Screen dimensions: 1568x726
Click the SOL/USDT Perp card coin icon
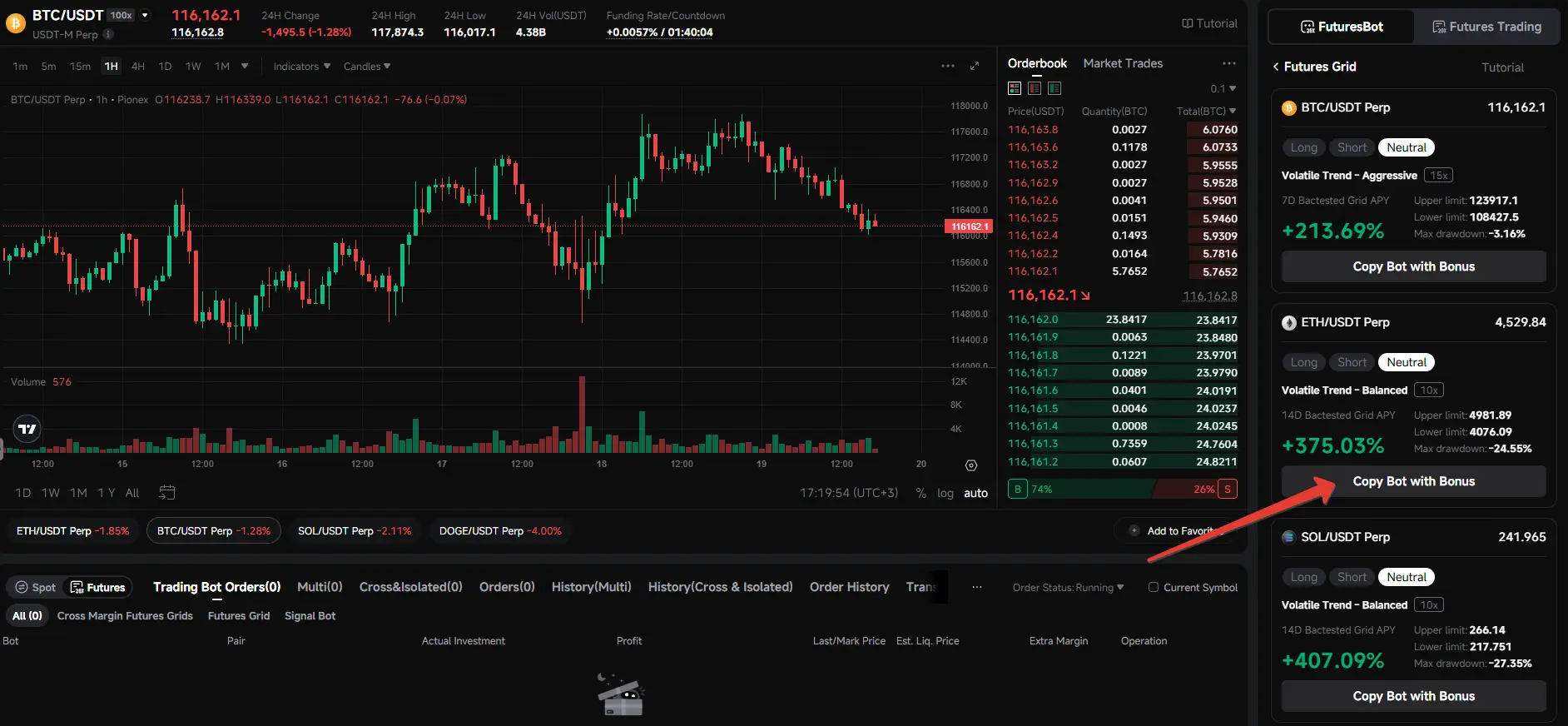pyautogui.click(x=1289, y=537)
